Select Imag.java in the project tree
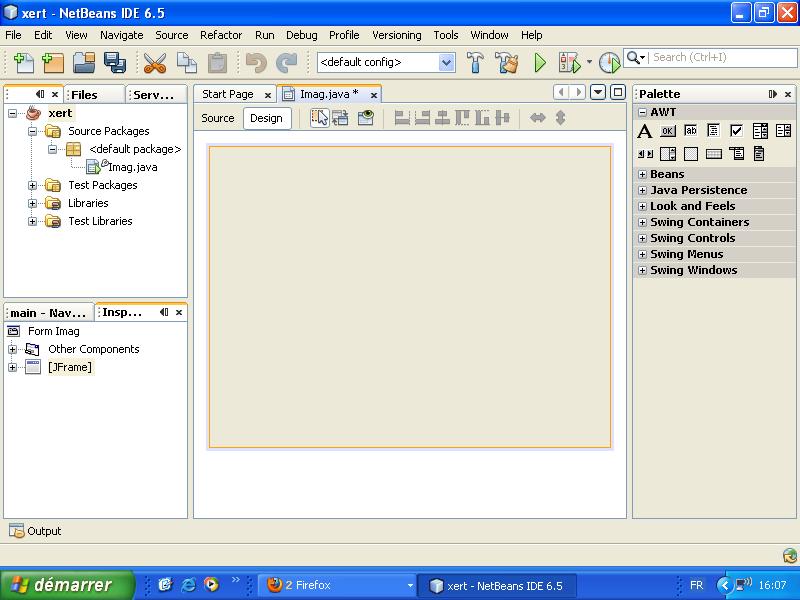This screenshot has width=800, height=600. (133, 167)
